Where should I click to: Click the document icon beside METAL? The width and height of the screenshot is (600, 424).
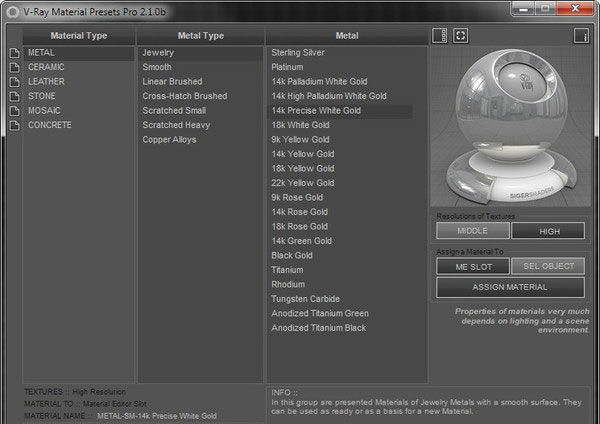click(15, 53)
